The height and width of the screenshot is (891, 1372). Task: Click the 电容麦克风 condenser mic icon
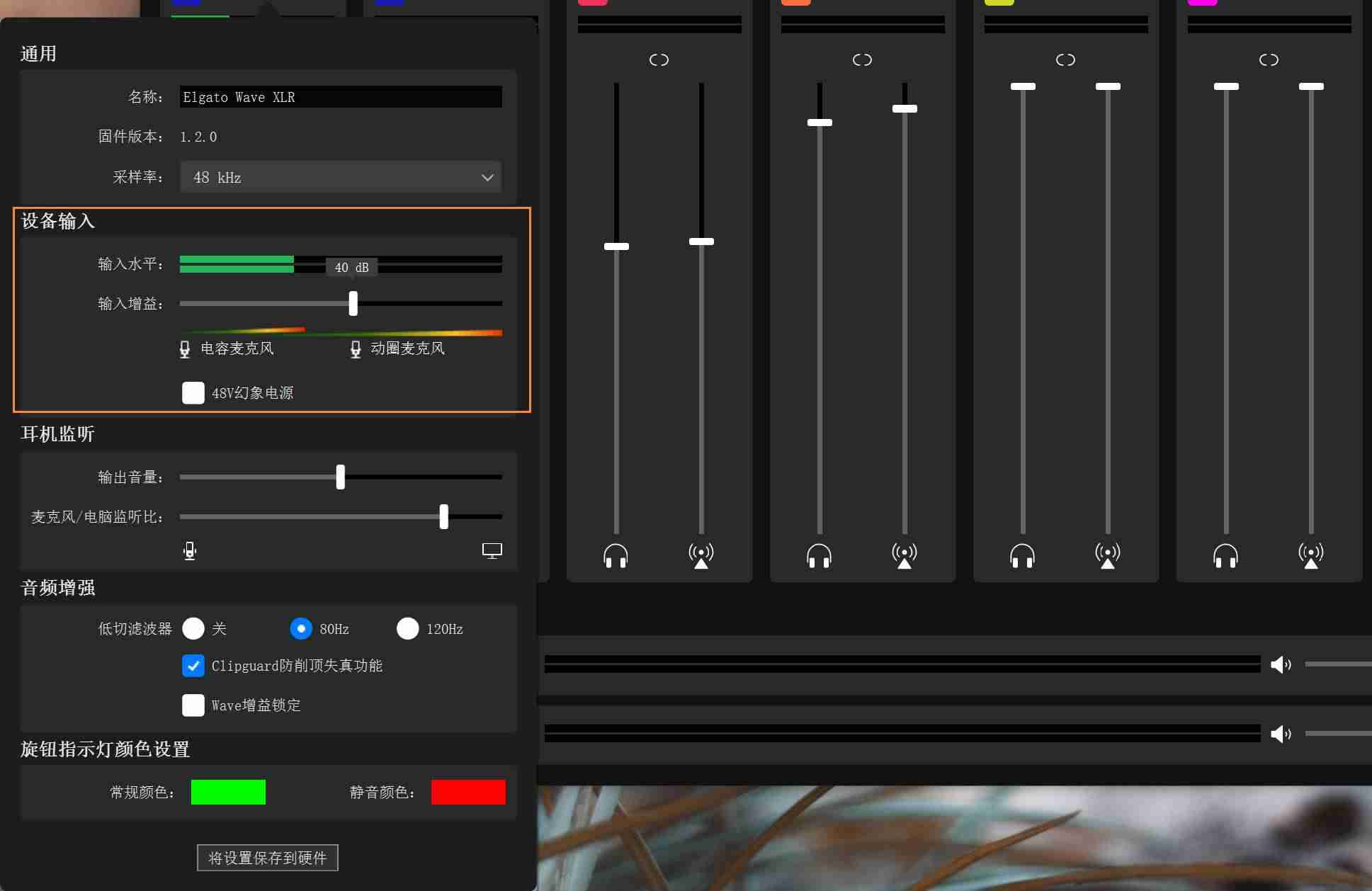(x=185, y=349)
